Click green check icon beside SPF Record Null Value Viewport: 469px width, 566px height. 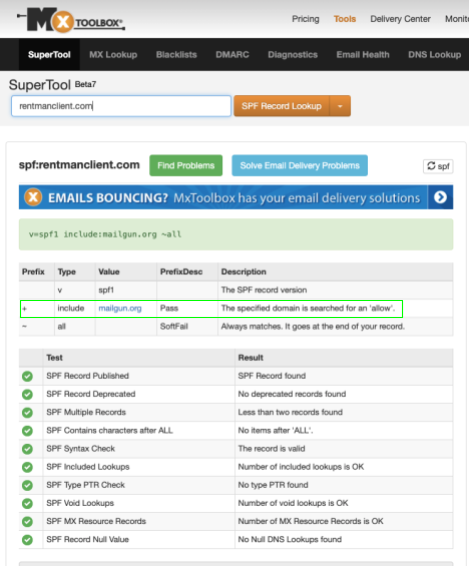(x=27, y=540)
